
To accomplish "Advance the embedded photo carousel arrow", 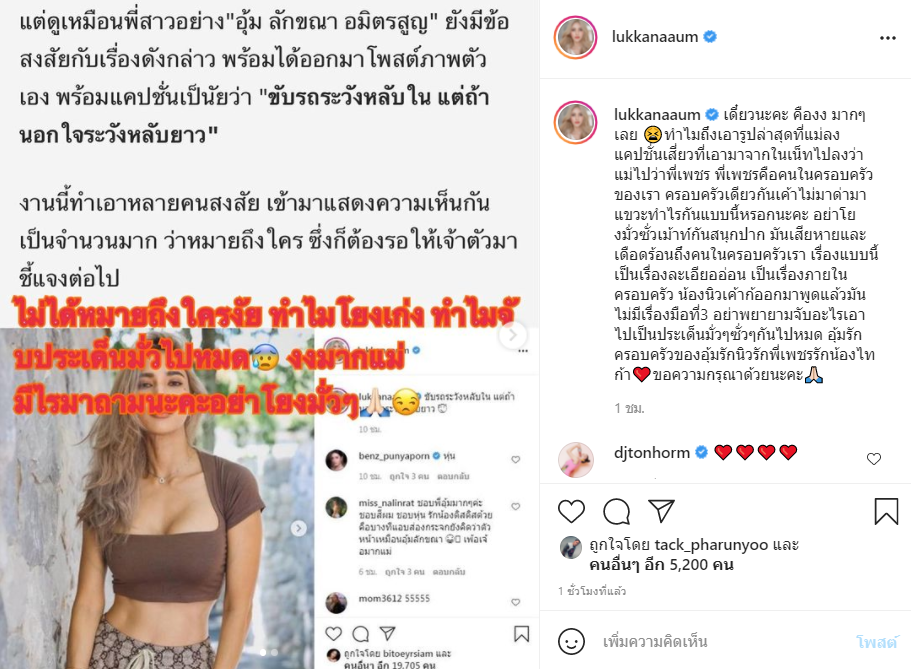I will tap(299, 528).
